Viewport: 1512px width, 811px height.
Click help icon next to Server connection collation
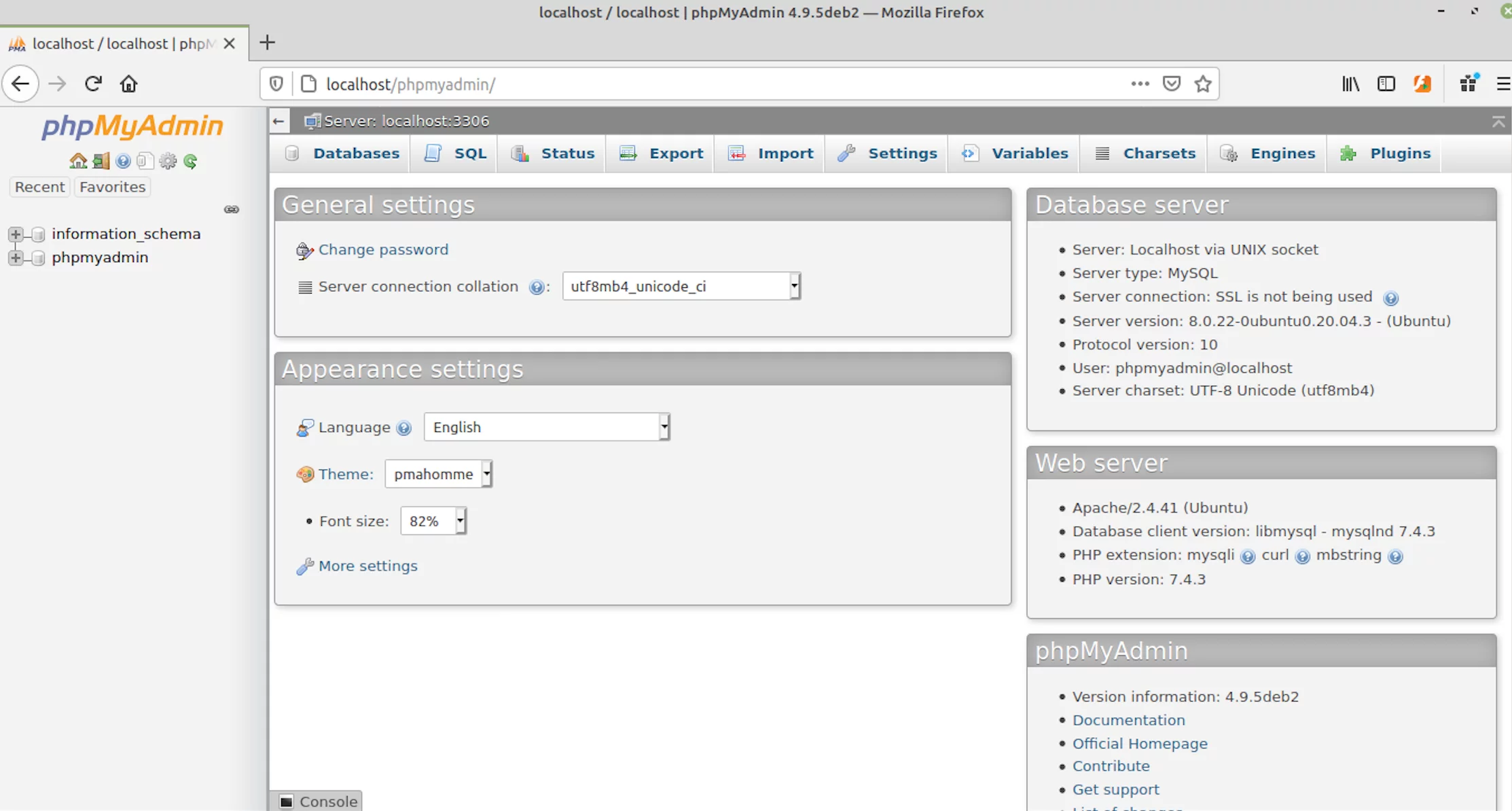(536, 287)
